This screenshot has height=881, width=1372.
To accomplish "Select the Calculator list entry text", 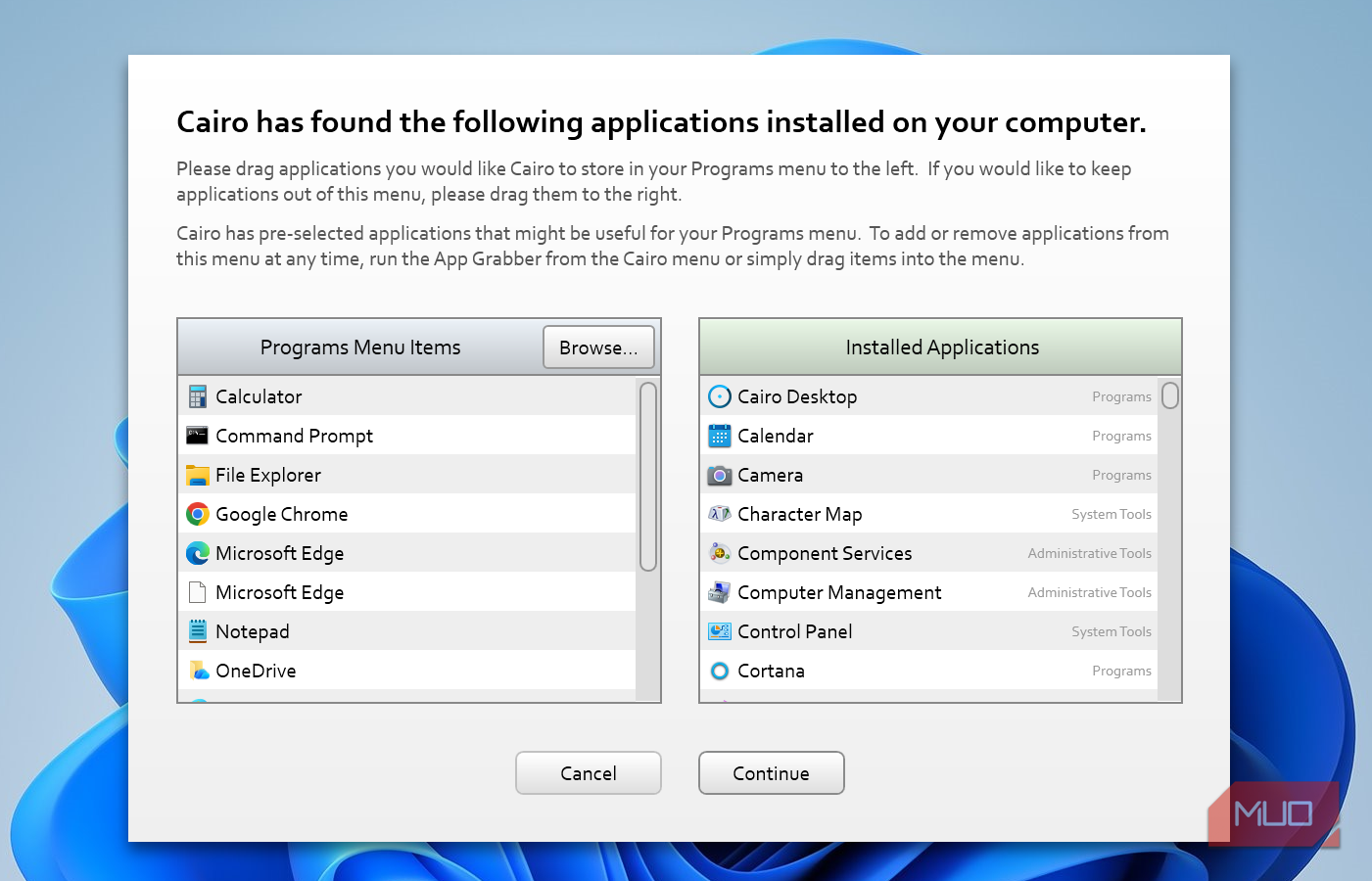I will (x=259, y=396).
